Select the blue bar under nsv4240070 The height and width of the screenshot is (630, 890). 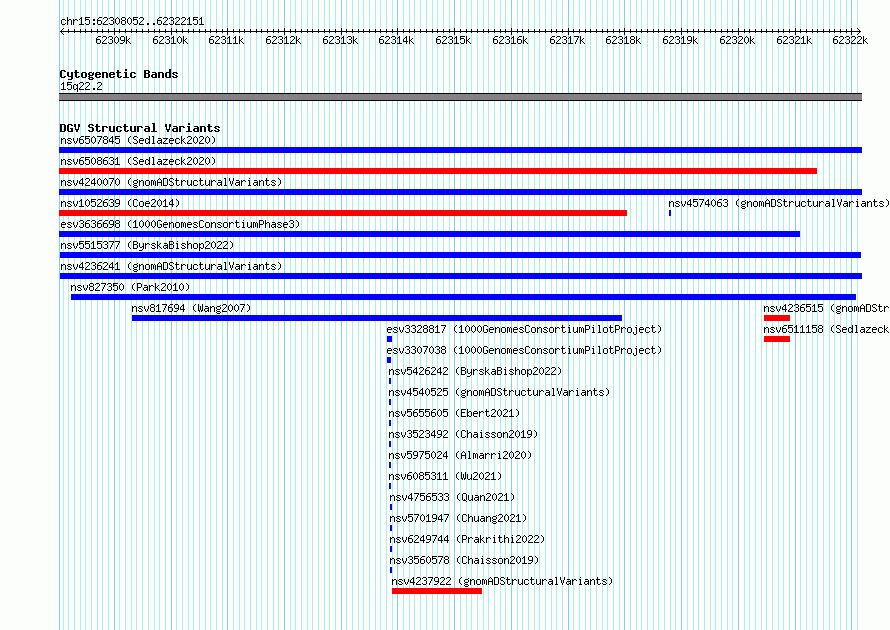pos(460,192)
